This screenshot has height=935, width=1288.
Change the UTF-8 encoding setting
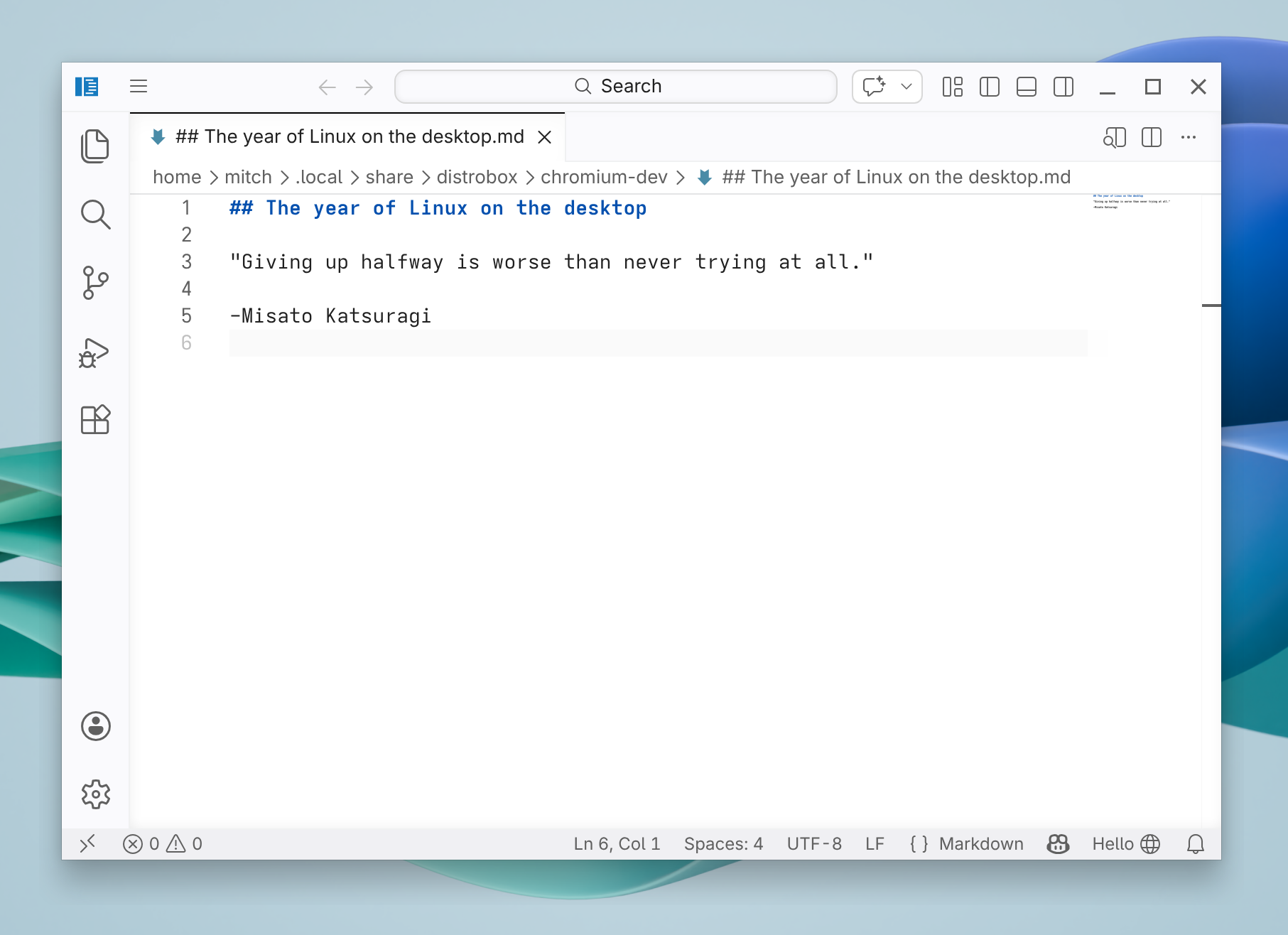point(814,844)
